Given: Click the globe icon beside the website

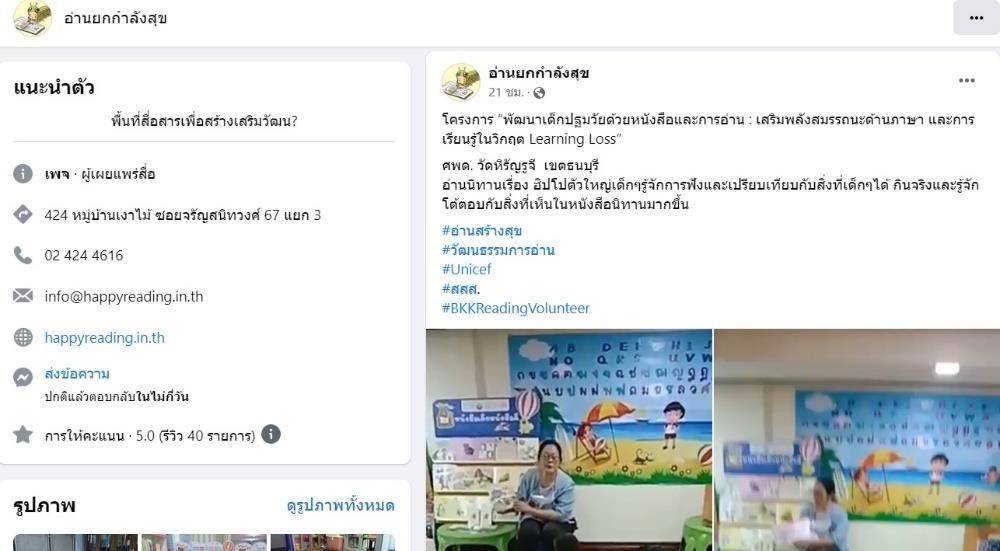Looking at the screenshot, I should click(x=23, y=337).
